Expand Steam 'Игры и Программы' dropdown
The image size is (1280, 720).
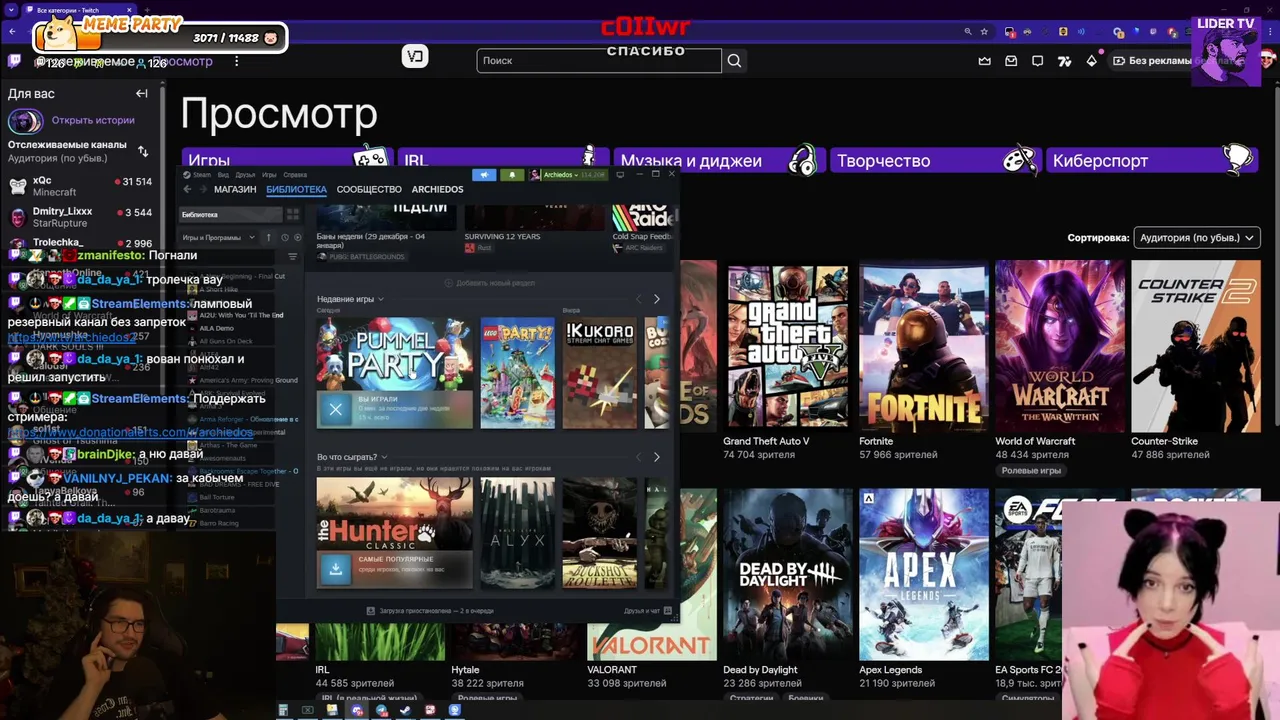[218, 237]
